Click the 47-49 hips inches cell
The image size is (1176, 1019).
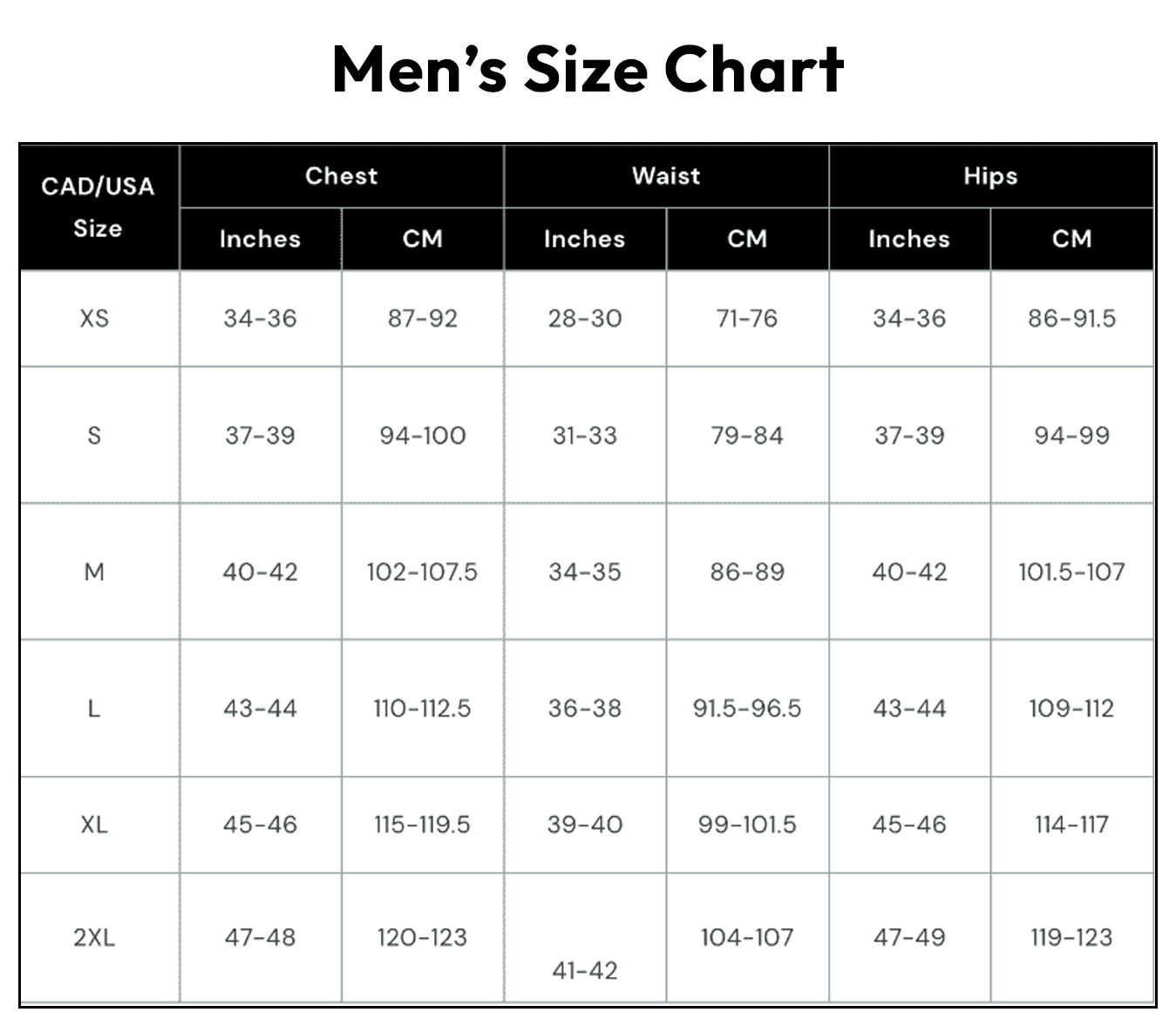click(909, 938)
